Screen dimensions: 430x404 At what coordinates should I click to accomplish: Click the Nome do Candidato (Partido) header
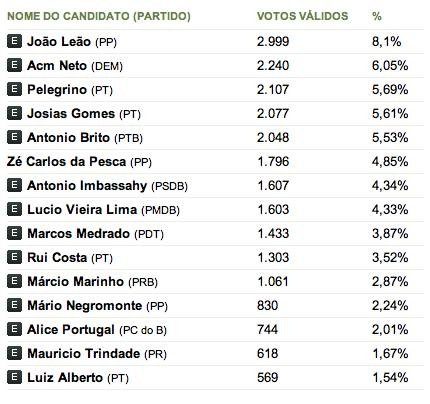click(99, 16)
